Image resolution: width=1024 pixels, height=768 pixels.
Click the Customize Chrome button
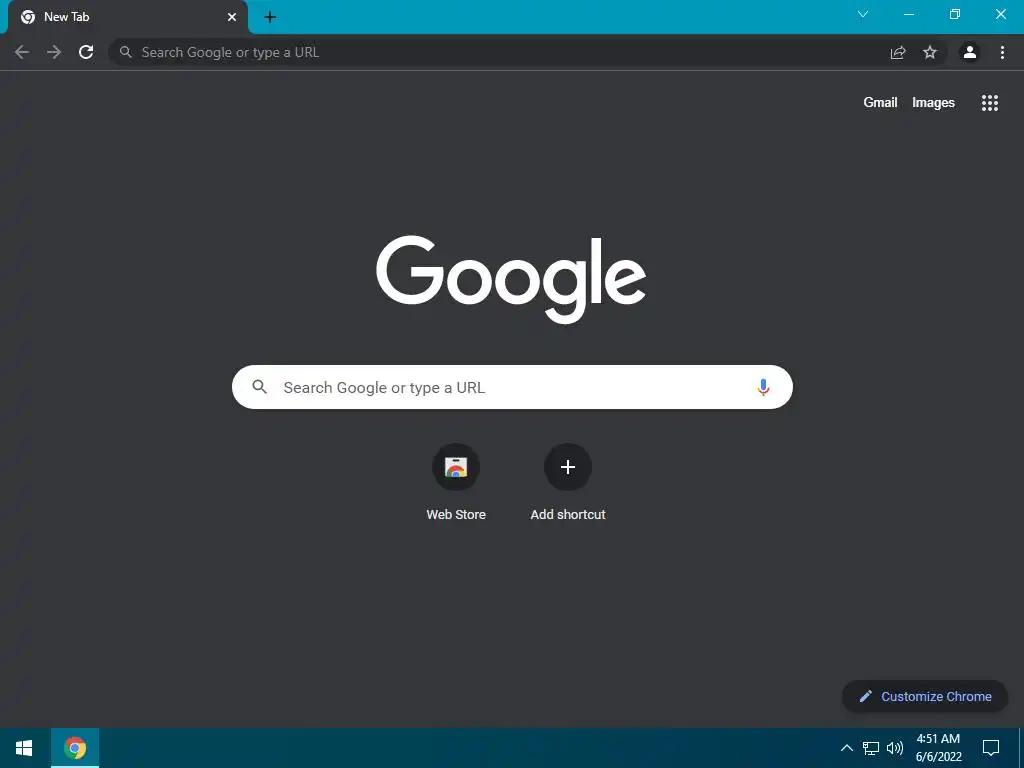[925, 696]
